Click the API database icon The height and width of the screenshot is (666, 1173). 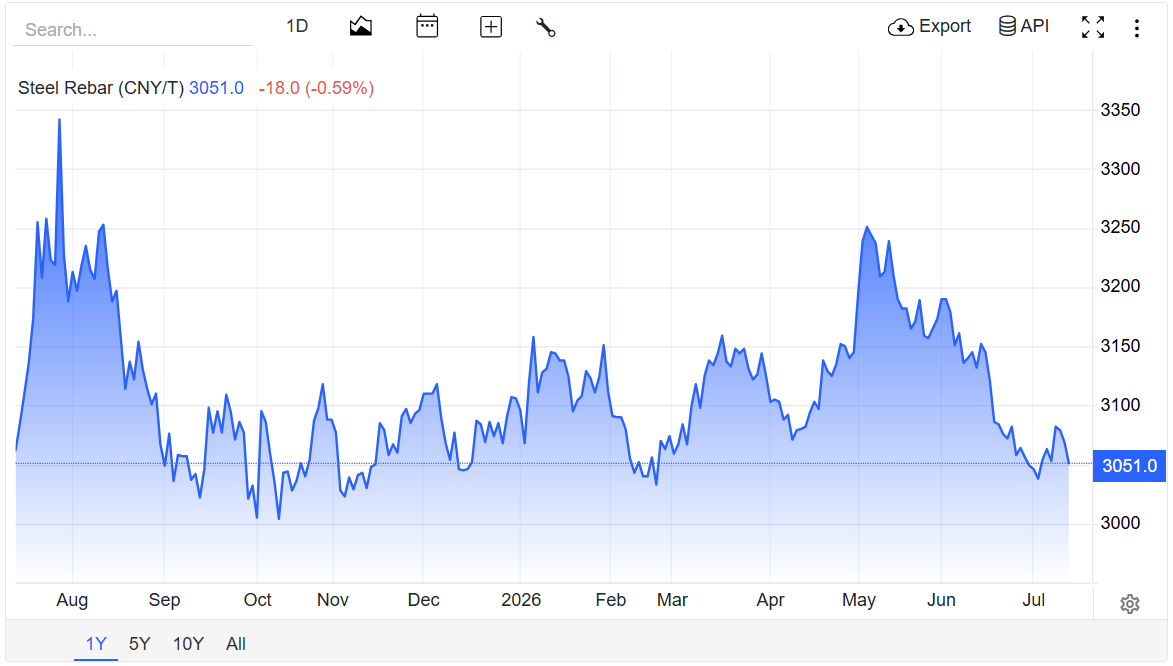click(1008, 26)
